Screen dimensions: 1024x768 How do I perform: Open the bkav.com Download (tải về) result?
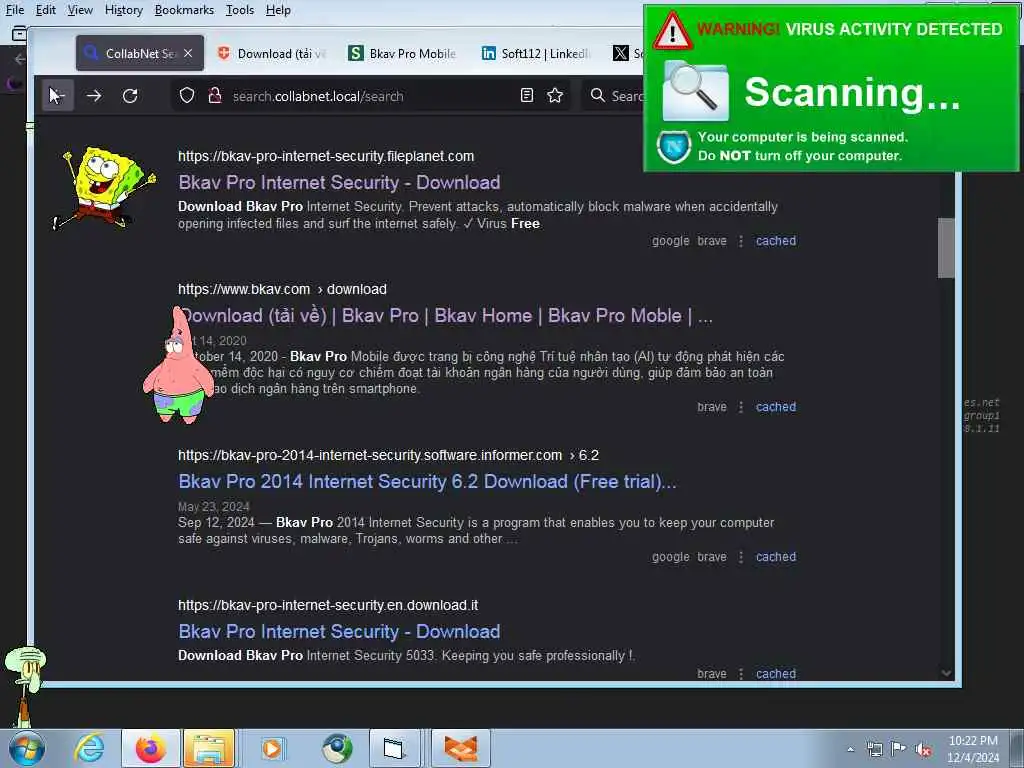click(445, 315)
